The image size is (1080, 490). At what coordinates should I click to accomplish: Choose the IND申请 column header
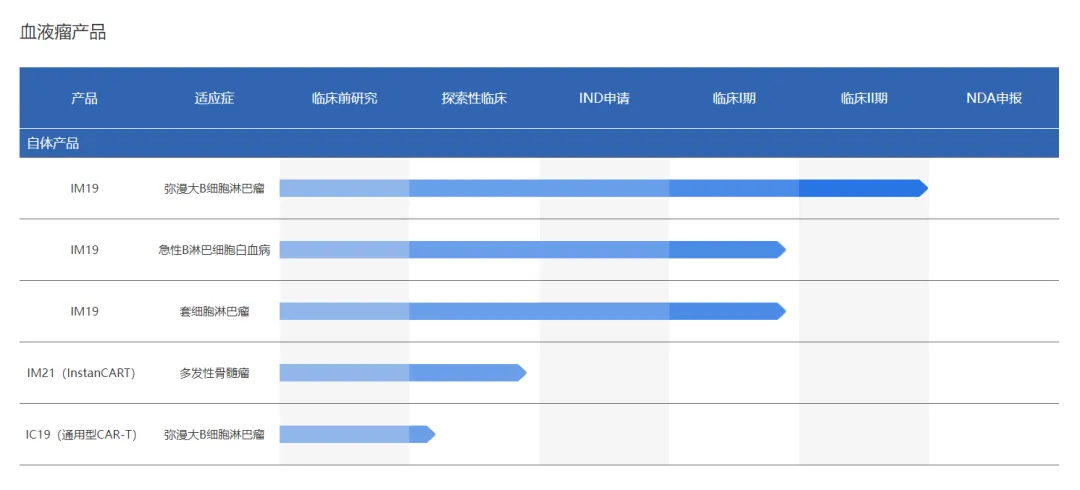pyautogui.click(x=604, y=98)
